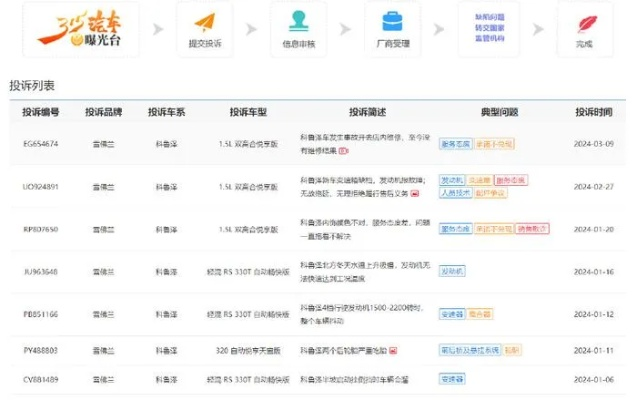Click the 投诉车系 column header
This screenshot has height=400, width=637.
pos(167,112)
